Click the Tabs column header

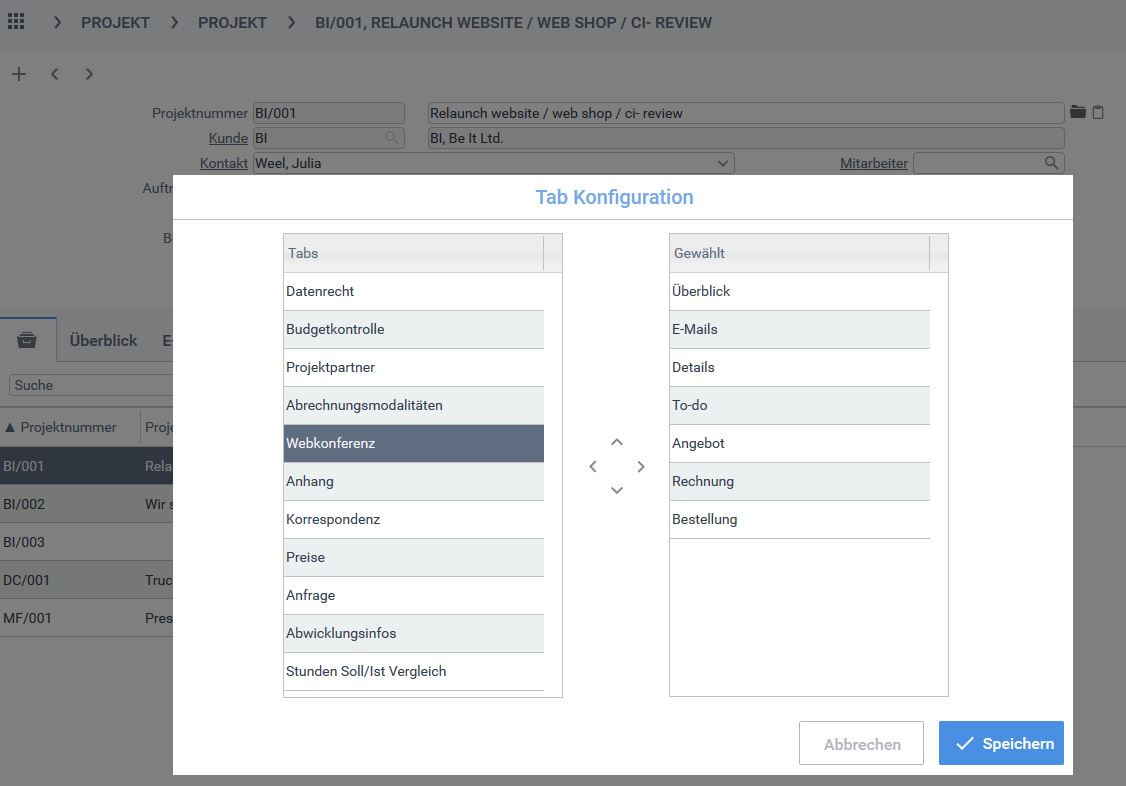coord(414,253)
